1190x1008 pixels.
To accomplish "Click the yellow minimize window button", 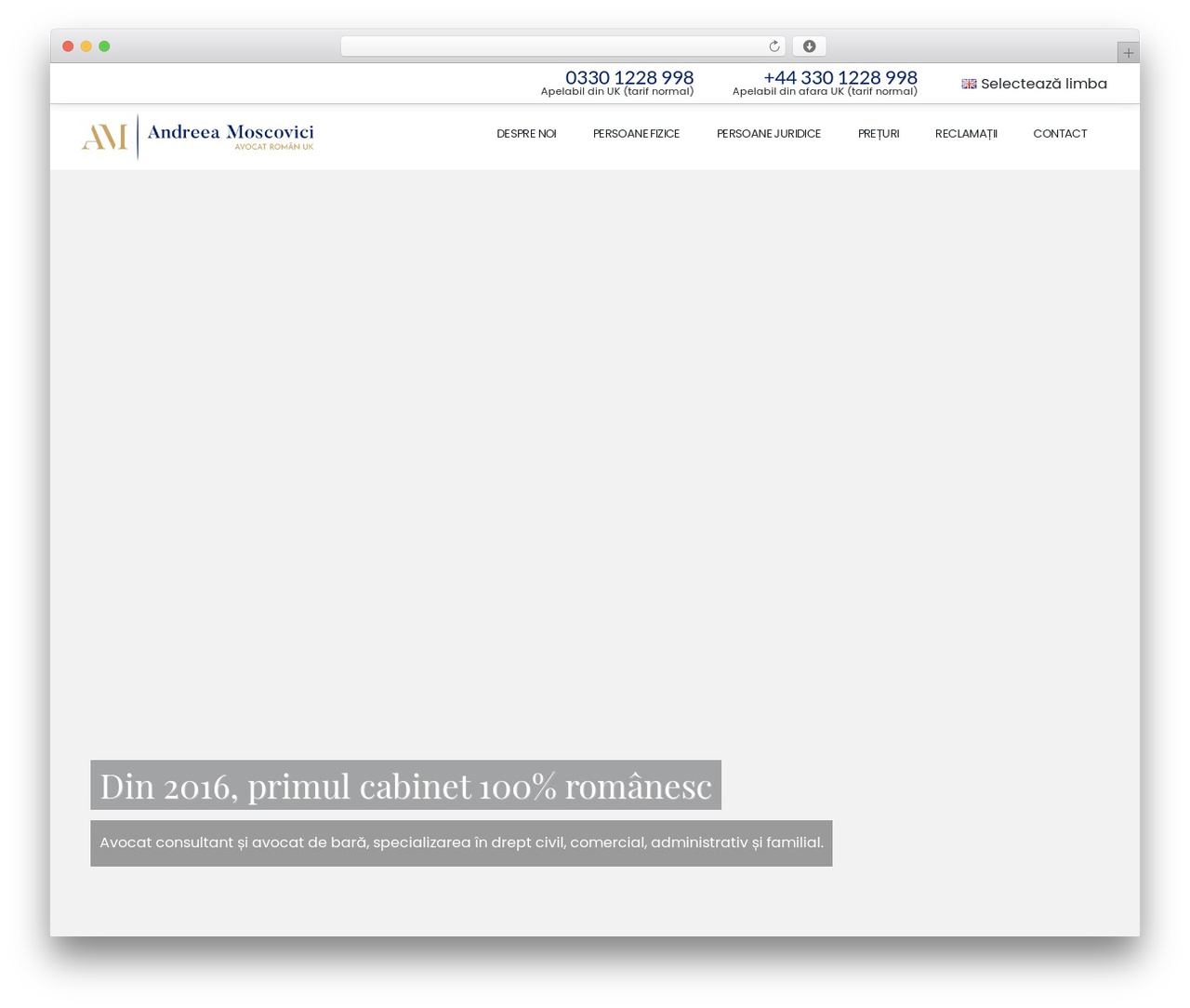I will 86,46.
